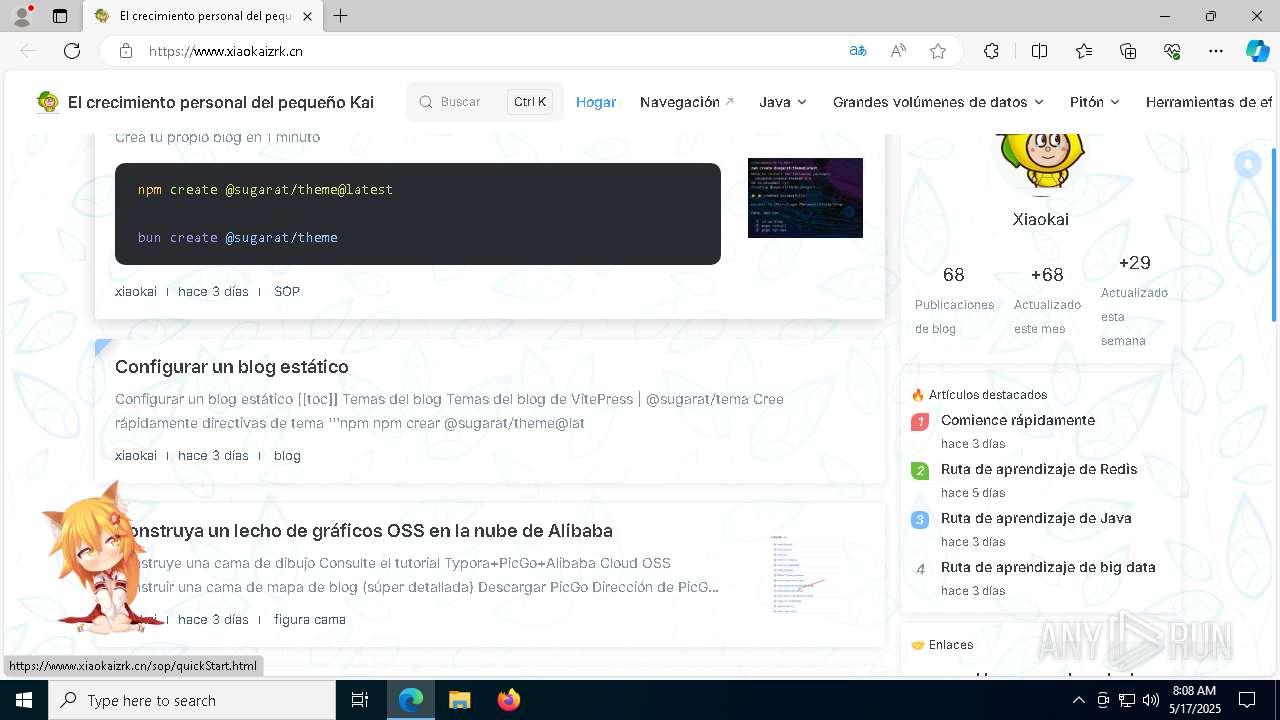Go to Hogar nav item
The width and height of the screenshot is (1280, 720).
596,102
